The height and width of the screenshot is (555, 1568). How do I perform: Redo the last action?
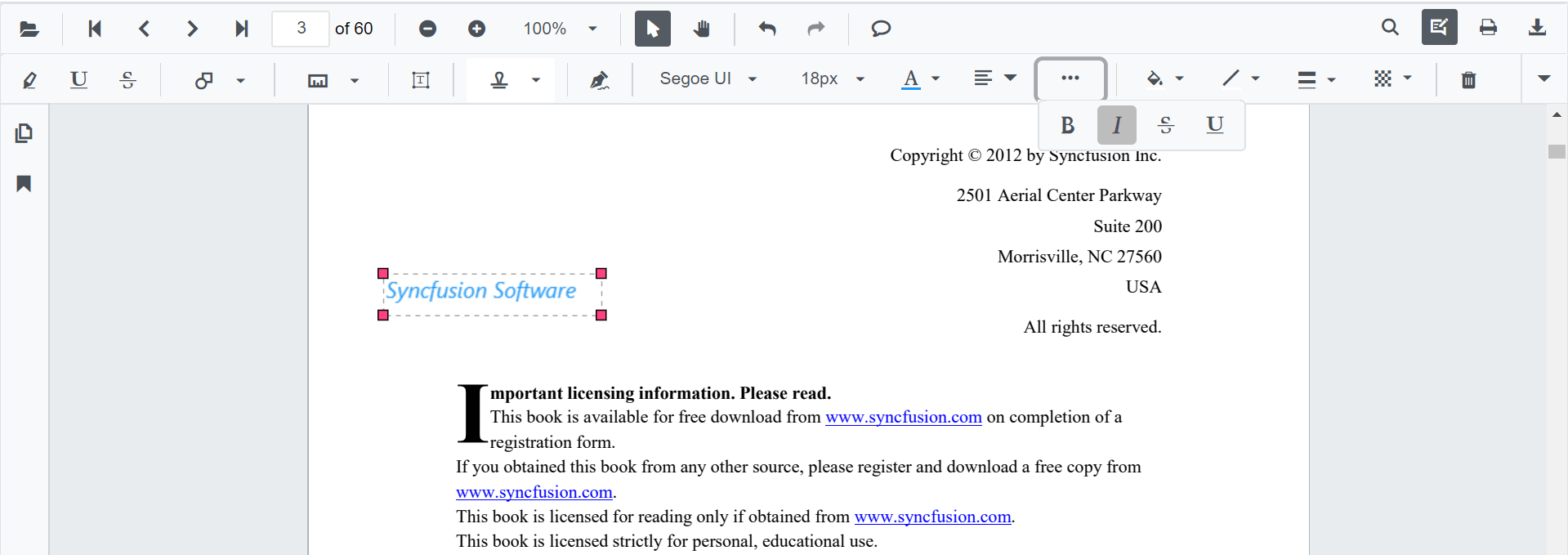point(816,29)
